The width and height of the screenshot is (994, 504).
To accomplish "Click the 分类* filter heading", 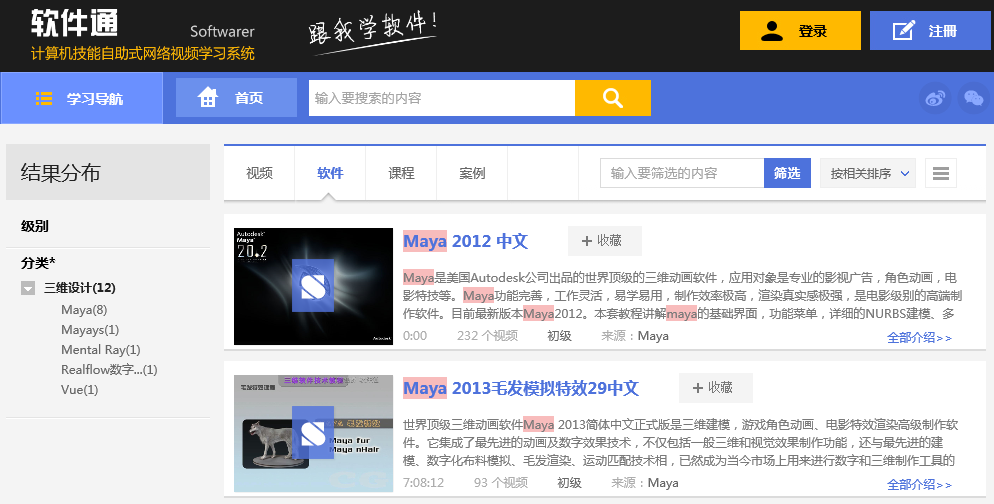I will pos(38,262).
